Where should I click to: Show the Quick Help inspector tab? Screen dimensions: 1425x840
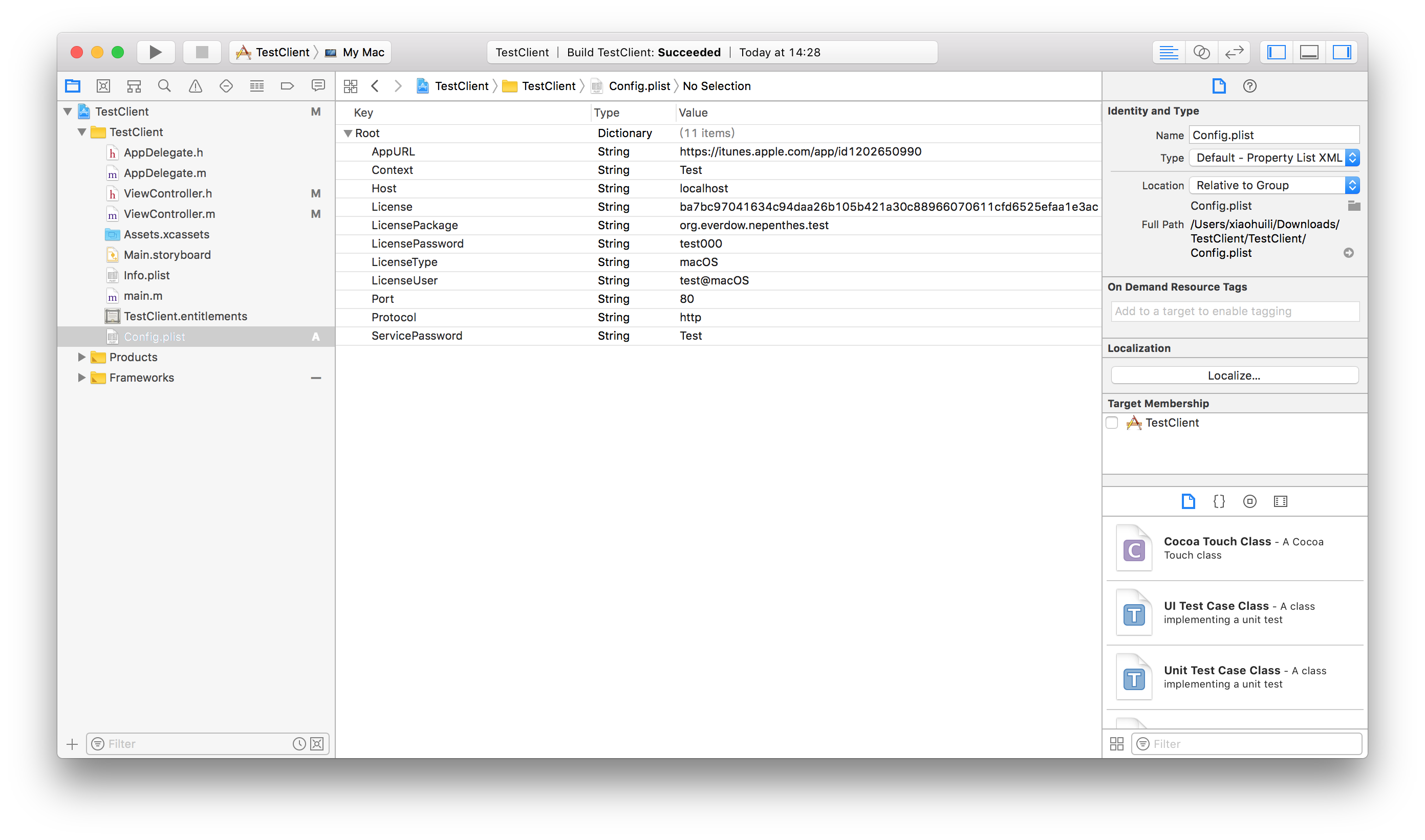click(1249, 86)
